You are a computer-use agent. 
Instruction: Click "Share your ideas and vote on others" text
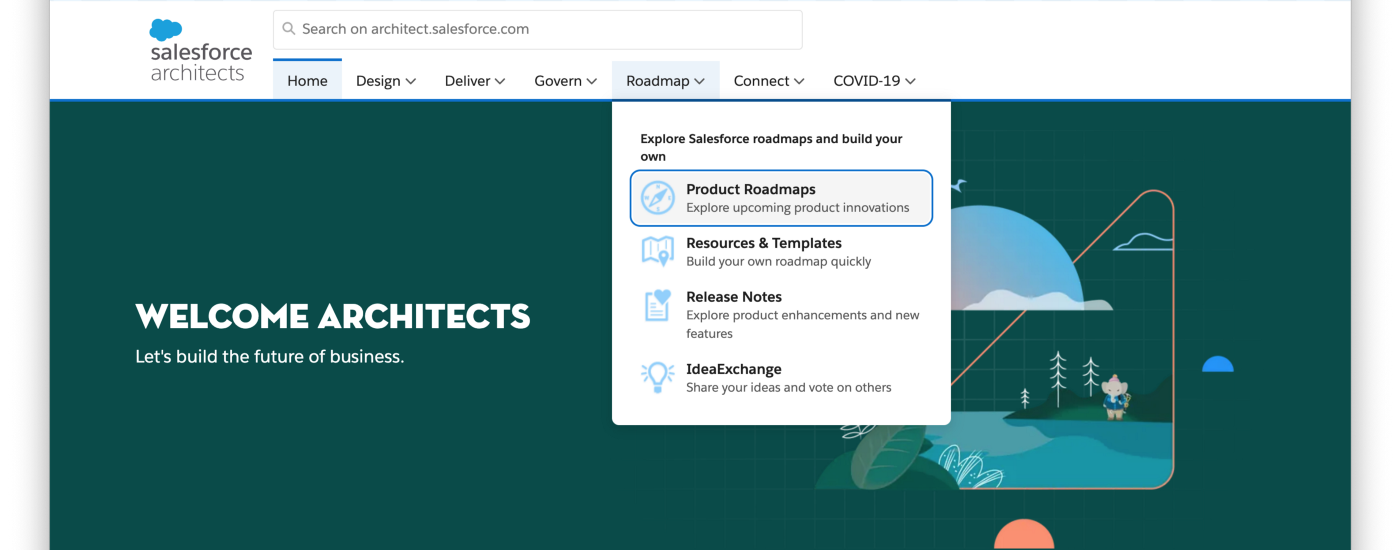point(789,388)
